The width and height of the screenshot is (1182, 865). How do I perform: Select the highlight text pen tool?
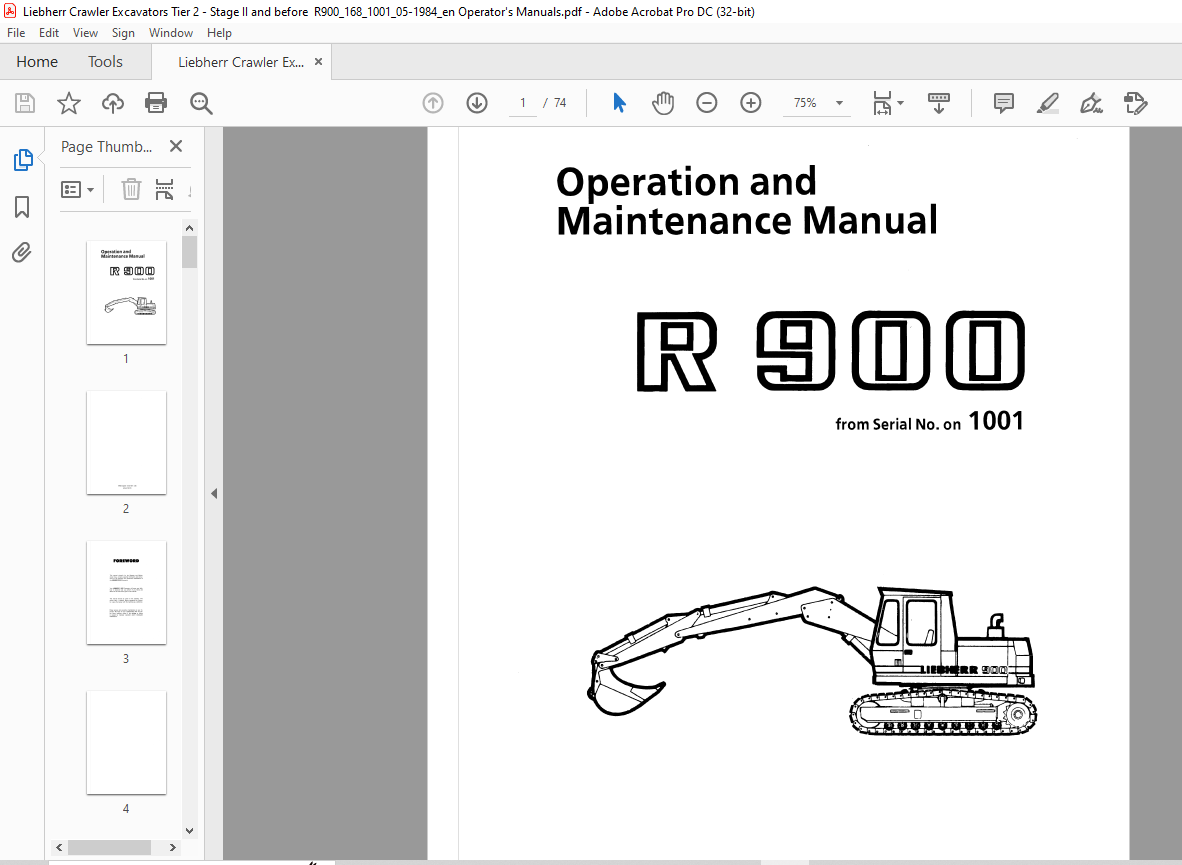pyautogui.click(x=1048, y=103)
